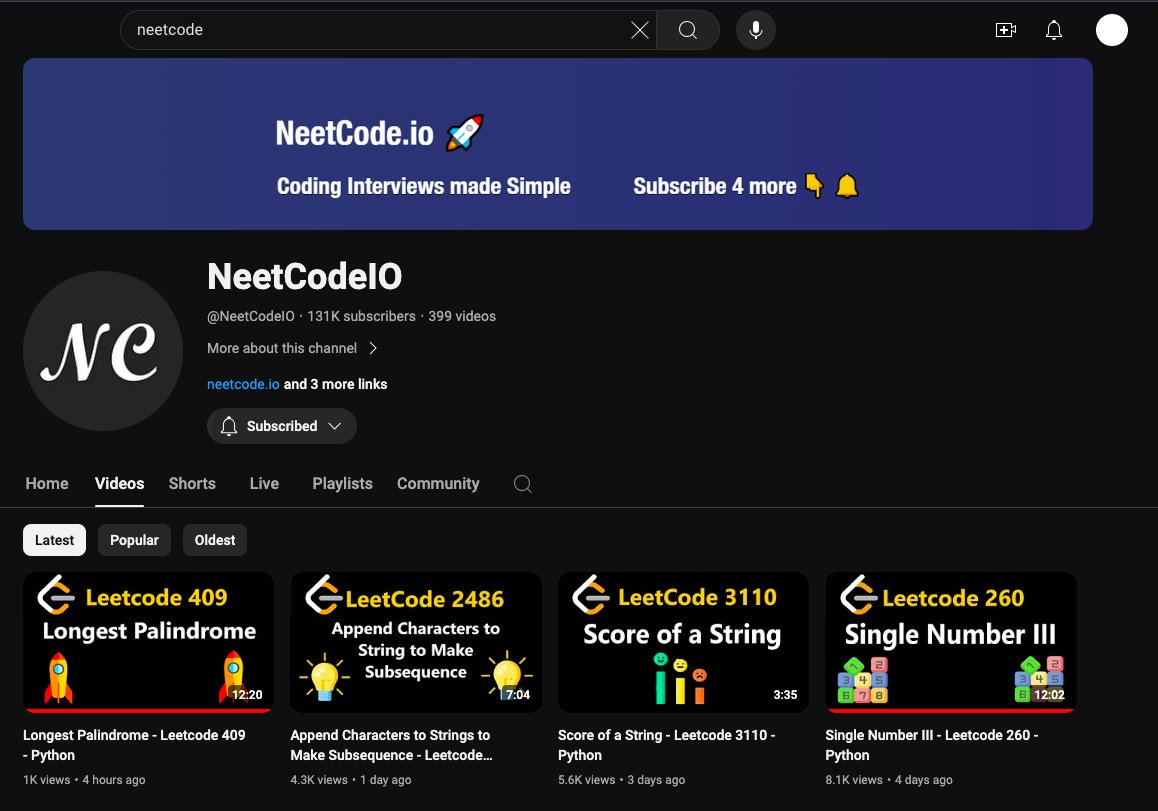Image resolution: width=1158 pixels, height=811 pixels.
Task: Click the 12:20 duration badge
Action: (x=247, y=695)
